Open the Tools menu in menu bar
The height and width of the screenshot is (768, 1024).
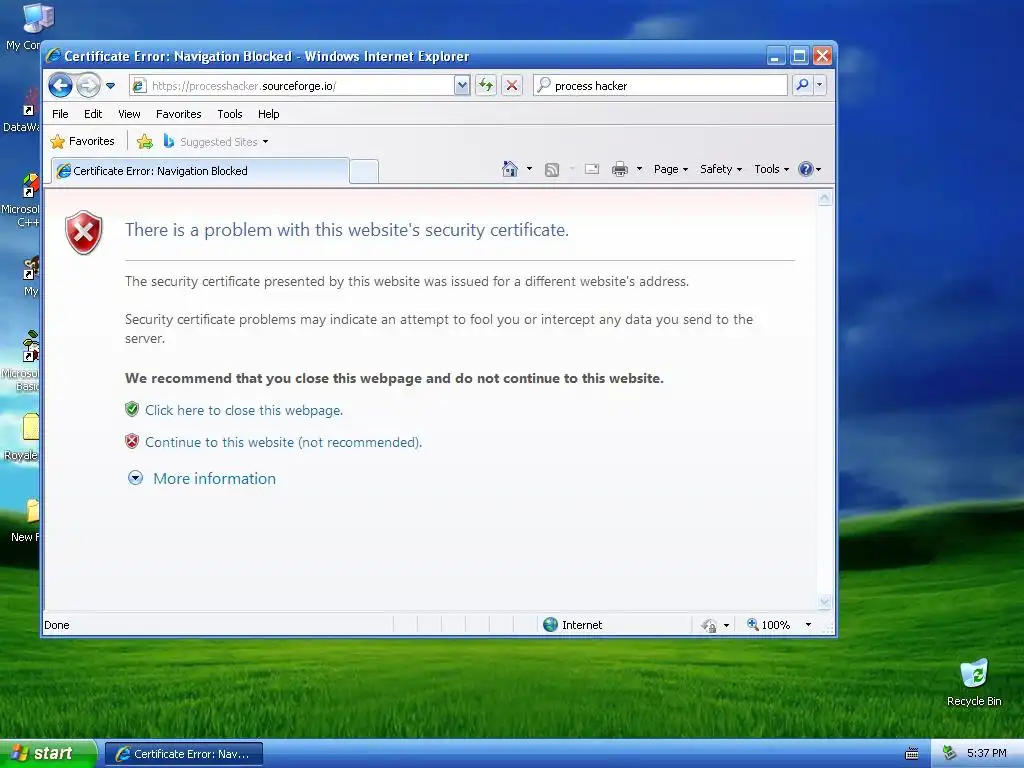[230, 114]
